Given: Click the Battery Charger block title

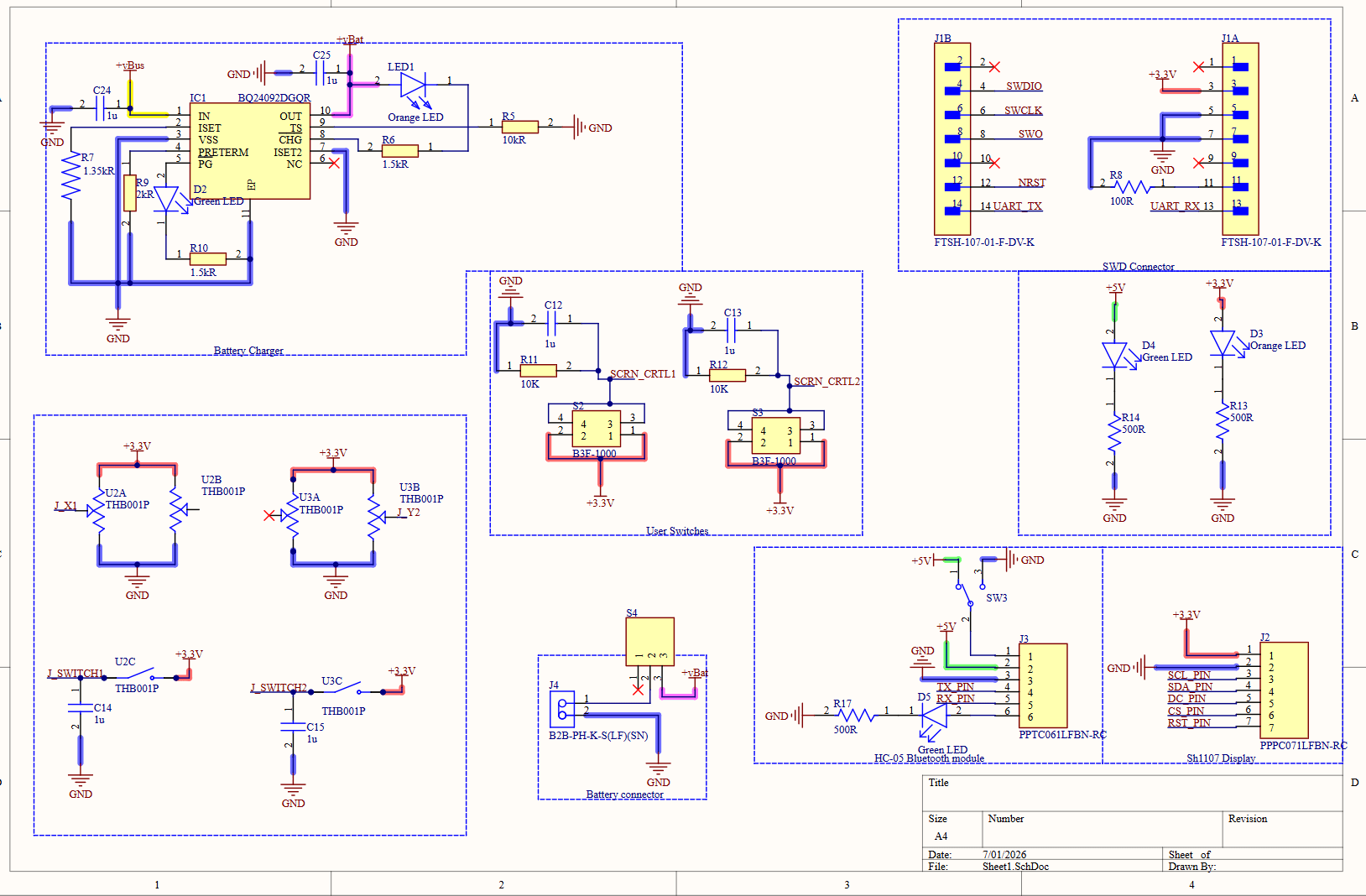Looking at the screenshot, I should point(248,351).
